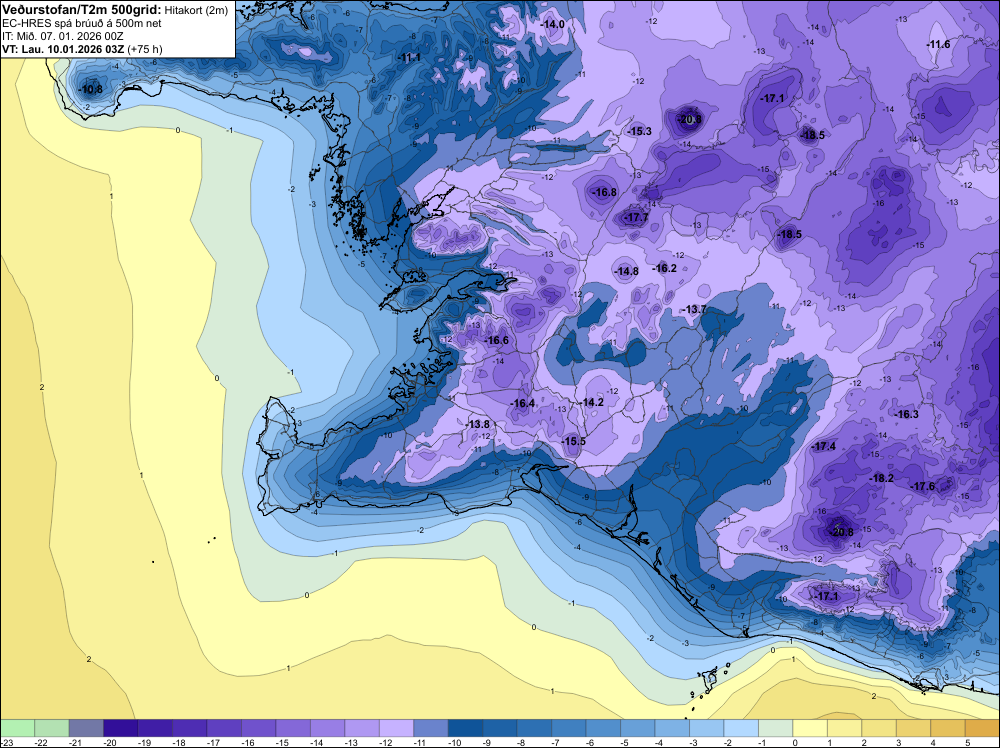Select the -1 pale green legend swatch

tap(775, 728)
